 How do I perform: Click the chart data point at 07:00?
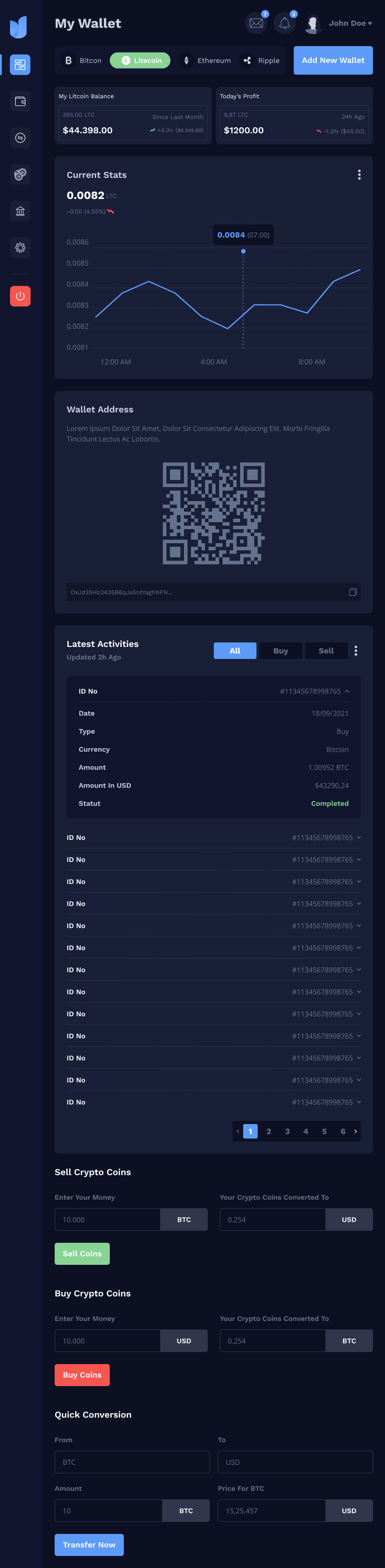(x=243, y=251)
